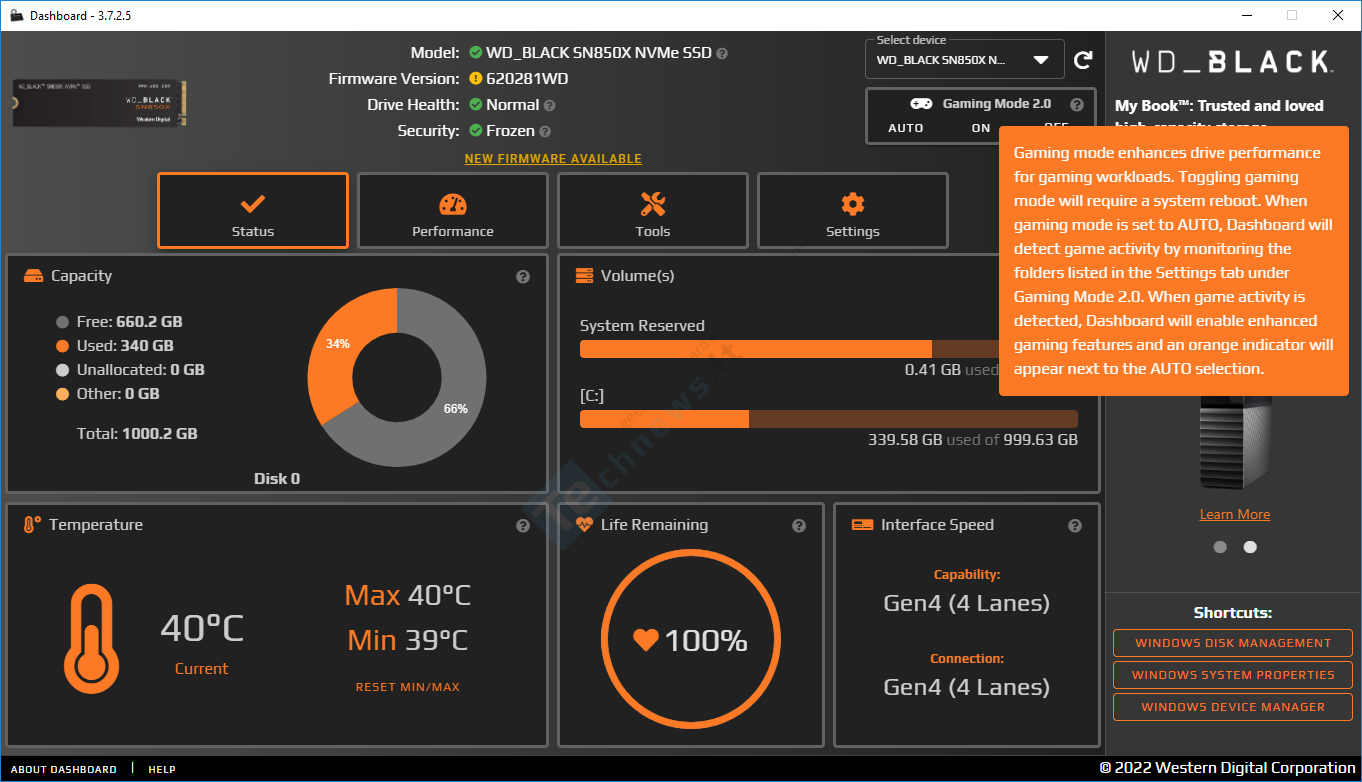Screen dimensions: 1362x782
Task: Switch to the Performance tab
Action: (453, 210)
